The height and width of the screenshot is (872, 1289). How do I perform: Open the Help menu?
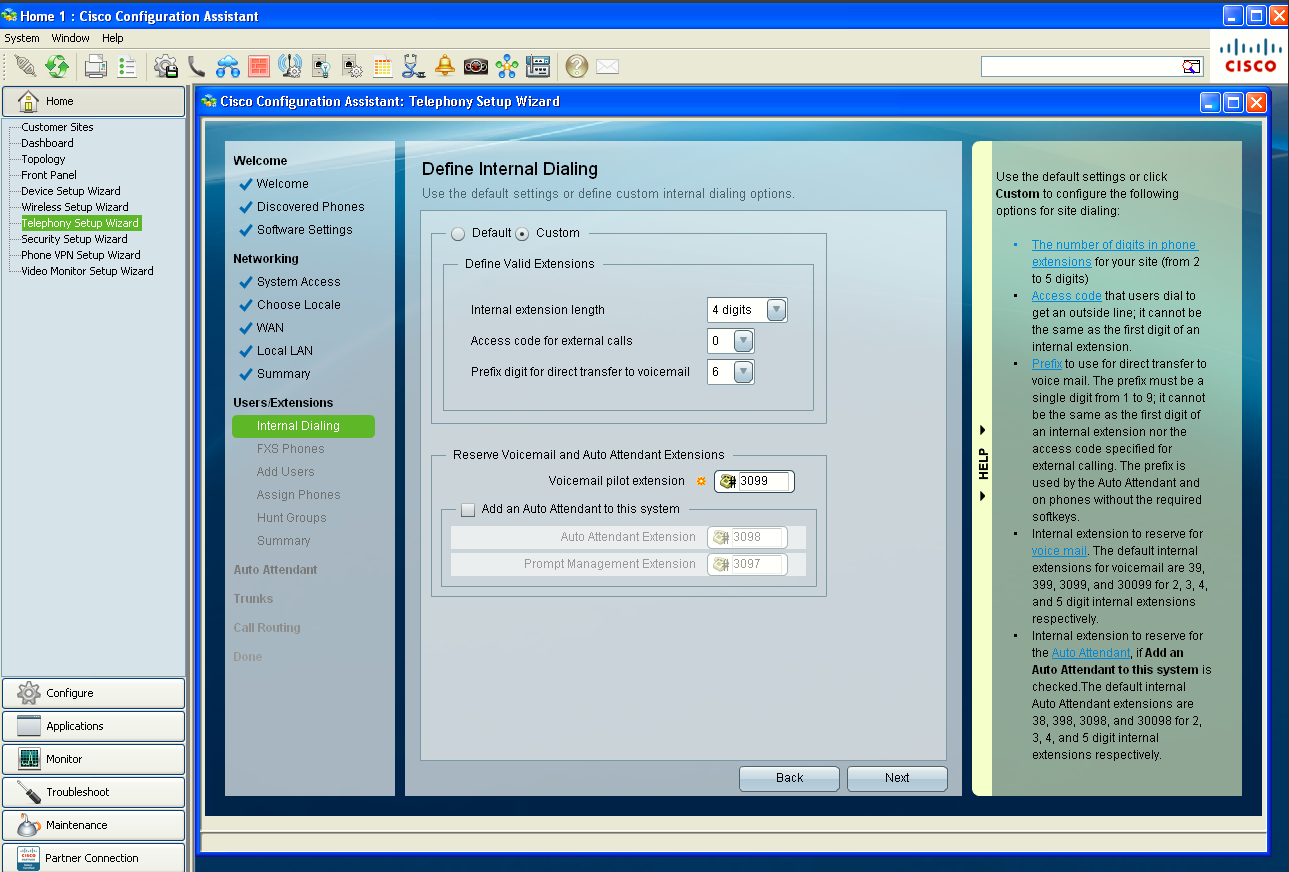tap(113, 38)
